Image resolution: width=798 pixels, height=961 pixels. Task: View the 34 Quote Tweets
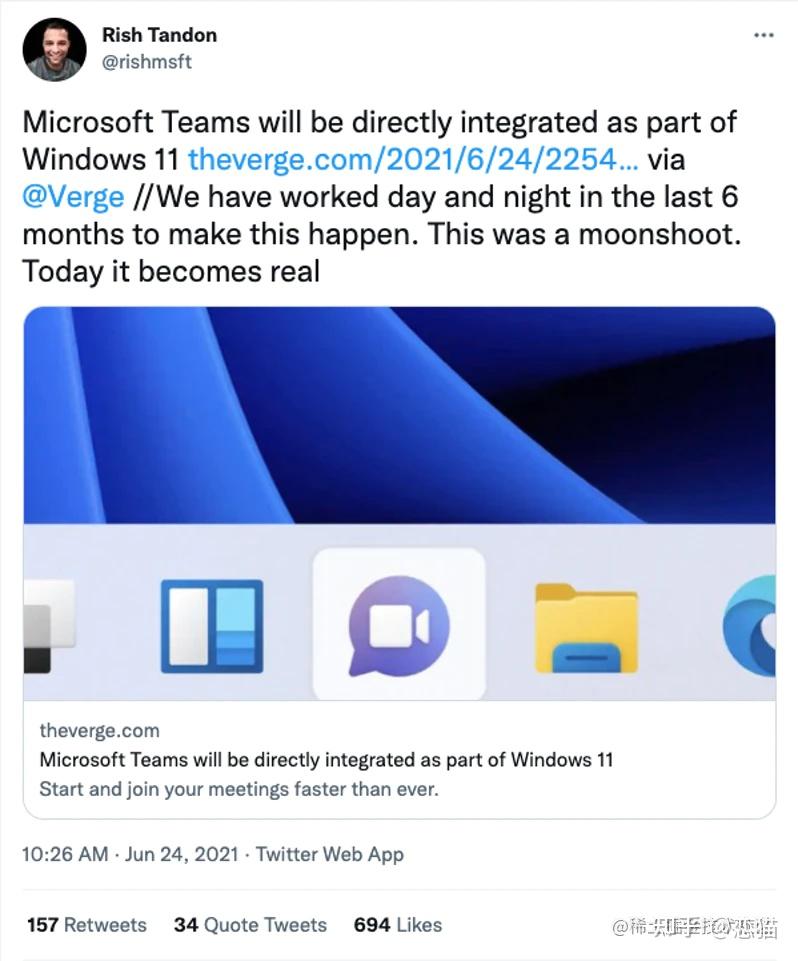249,925
